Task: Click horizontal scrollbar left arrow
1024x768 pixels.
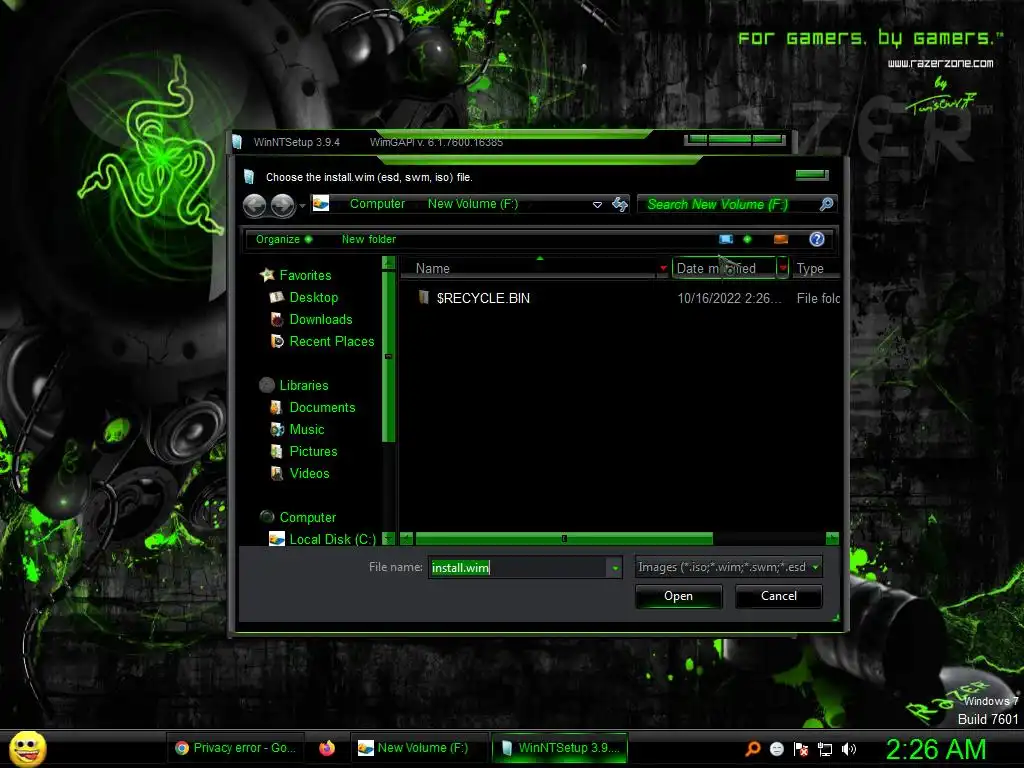Action: (406, 539)
